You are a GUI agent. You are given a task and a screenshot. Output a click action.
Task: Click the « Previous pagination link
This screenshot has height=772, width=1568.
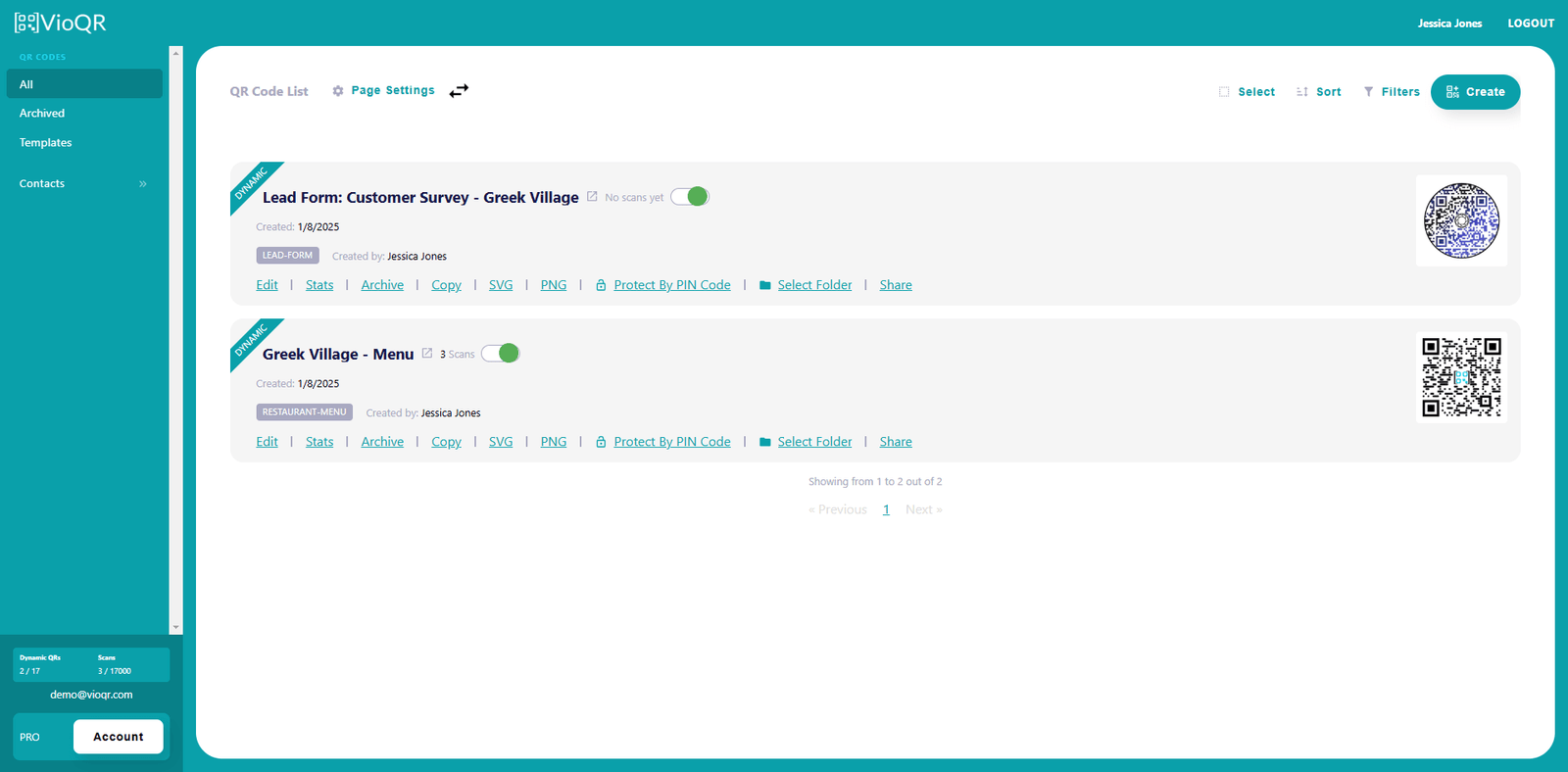(838, 509)
